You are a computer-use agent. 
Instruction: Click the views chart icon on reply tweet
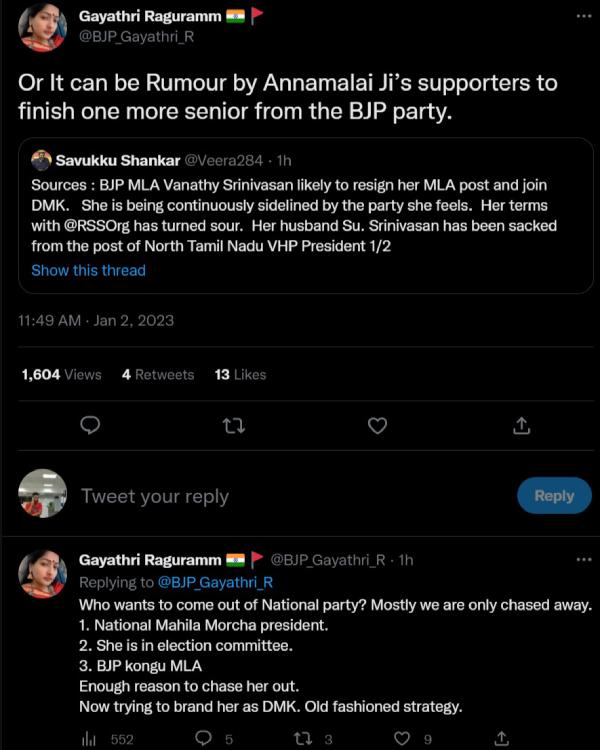tap(88, 739)
